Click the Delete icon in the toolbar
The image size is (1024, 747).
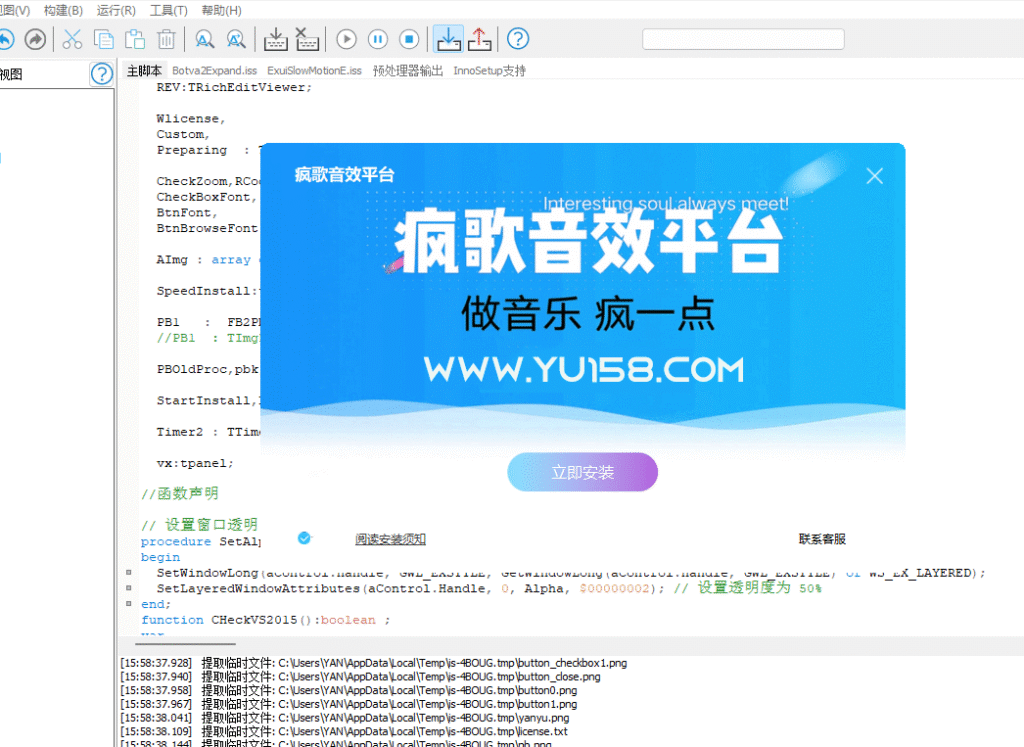(x=166, y=39)
